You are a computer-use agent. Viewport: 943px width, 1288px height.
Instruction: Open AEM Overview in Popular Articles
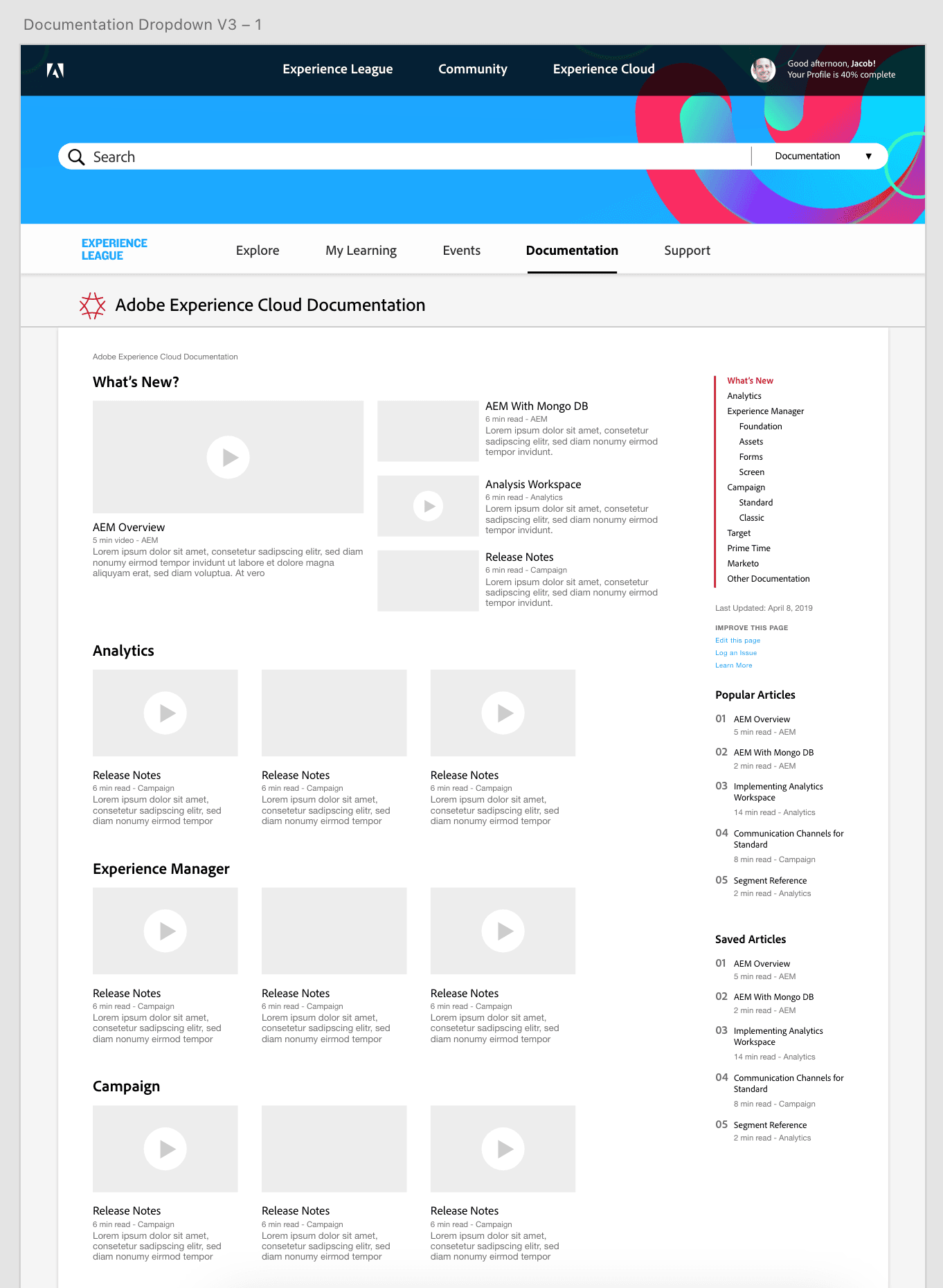coord(762,719)
